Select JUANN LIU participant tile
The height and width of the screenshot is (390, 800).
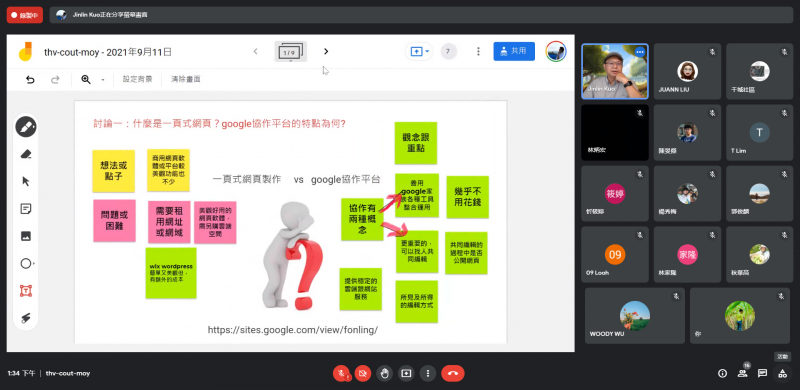pos(687,71)
